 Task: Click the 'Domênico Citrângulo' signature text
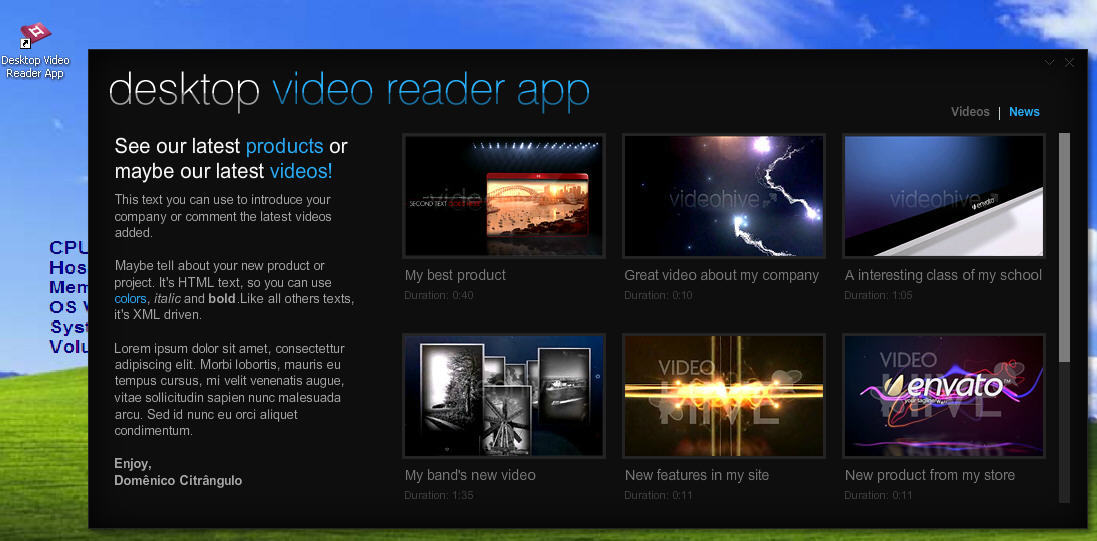point(178,481)
